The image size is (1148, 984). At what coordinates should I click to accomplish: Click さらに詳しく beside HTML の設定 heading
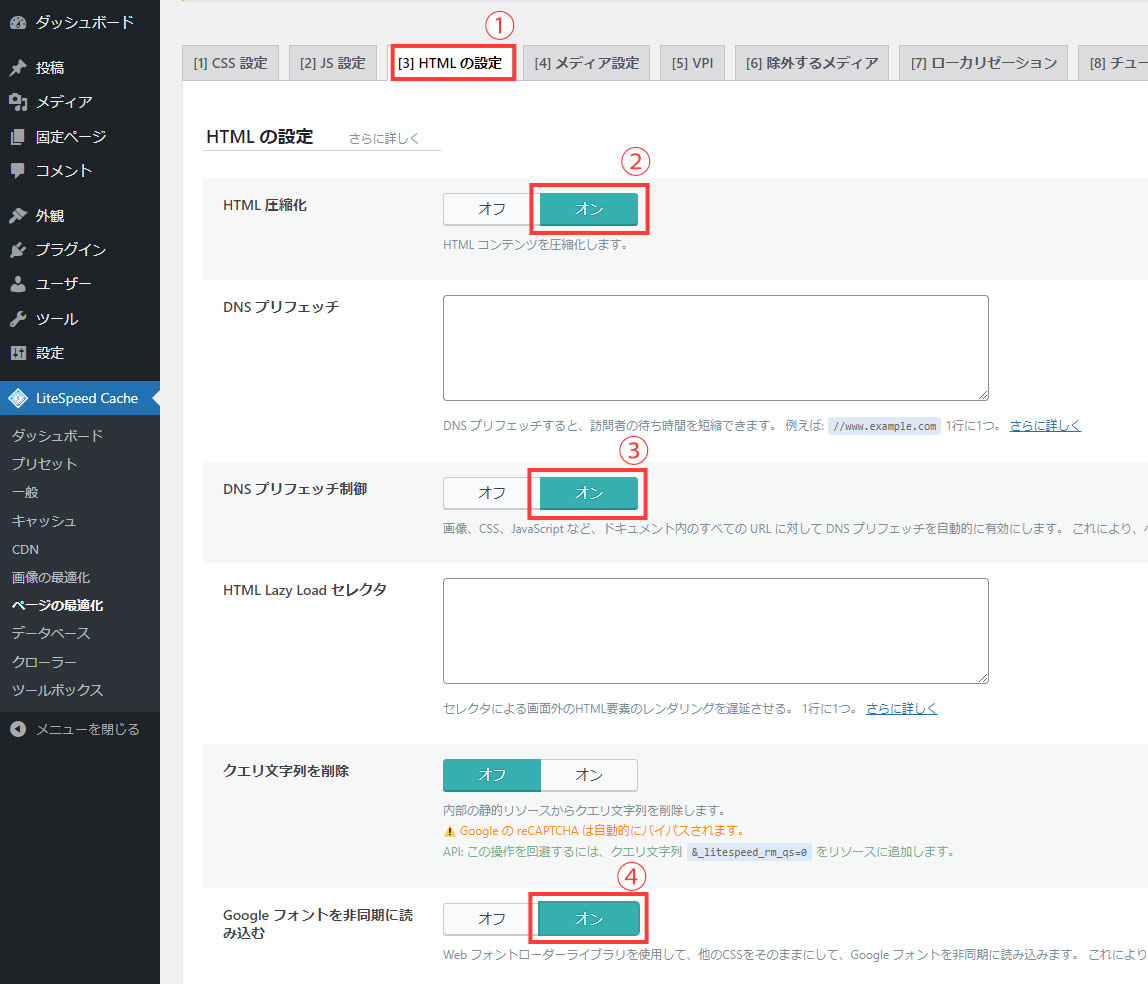pyautogui.click(x=384, y=138)
